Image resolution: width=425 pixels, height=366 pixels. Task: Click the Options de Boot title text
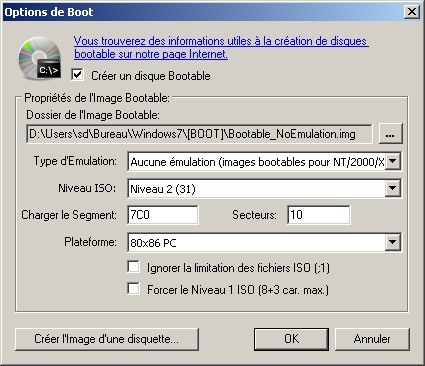(49, 12)
